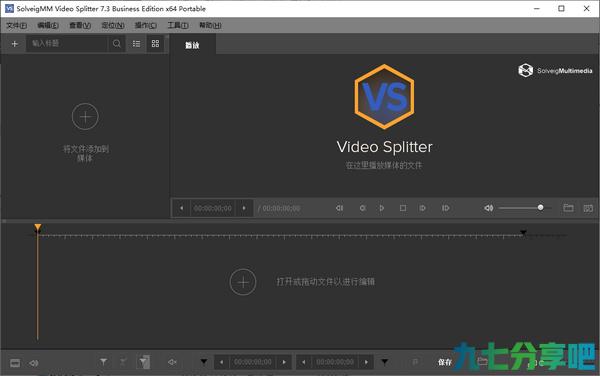
Task: Open the 定位(N) menu
Action: pos(113,25)
